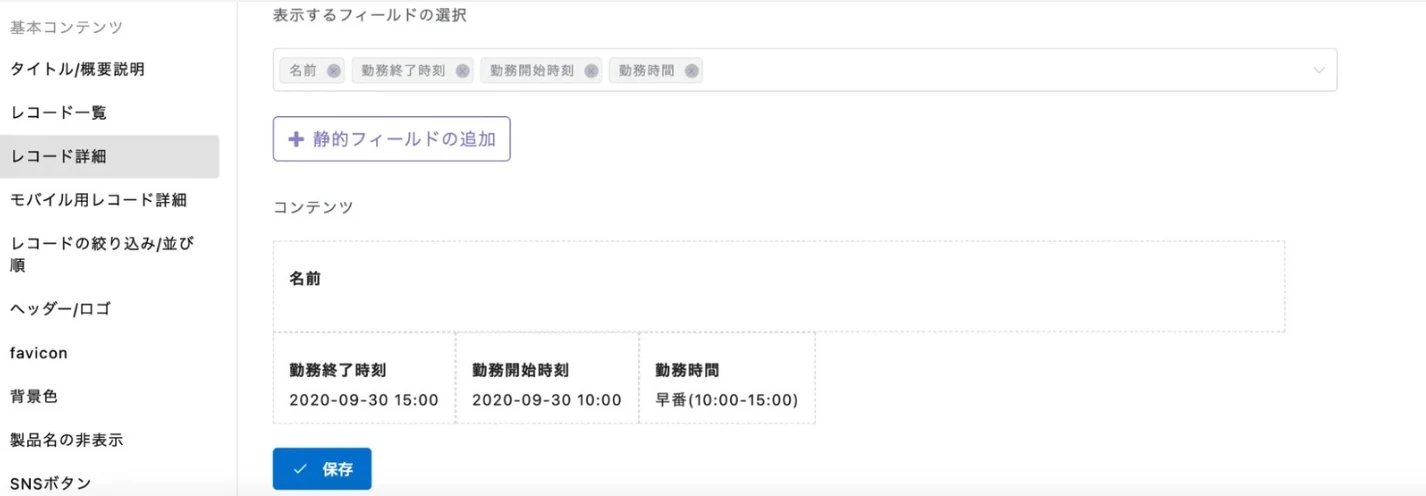Click 静的フィールドの追加 button
The height and width of the screenshot is (496, 1426).
[391, 139]
